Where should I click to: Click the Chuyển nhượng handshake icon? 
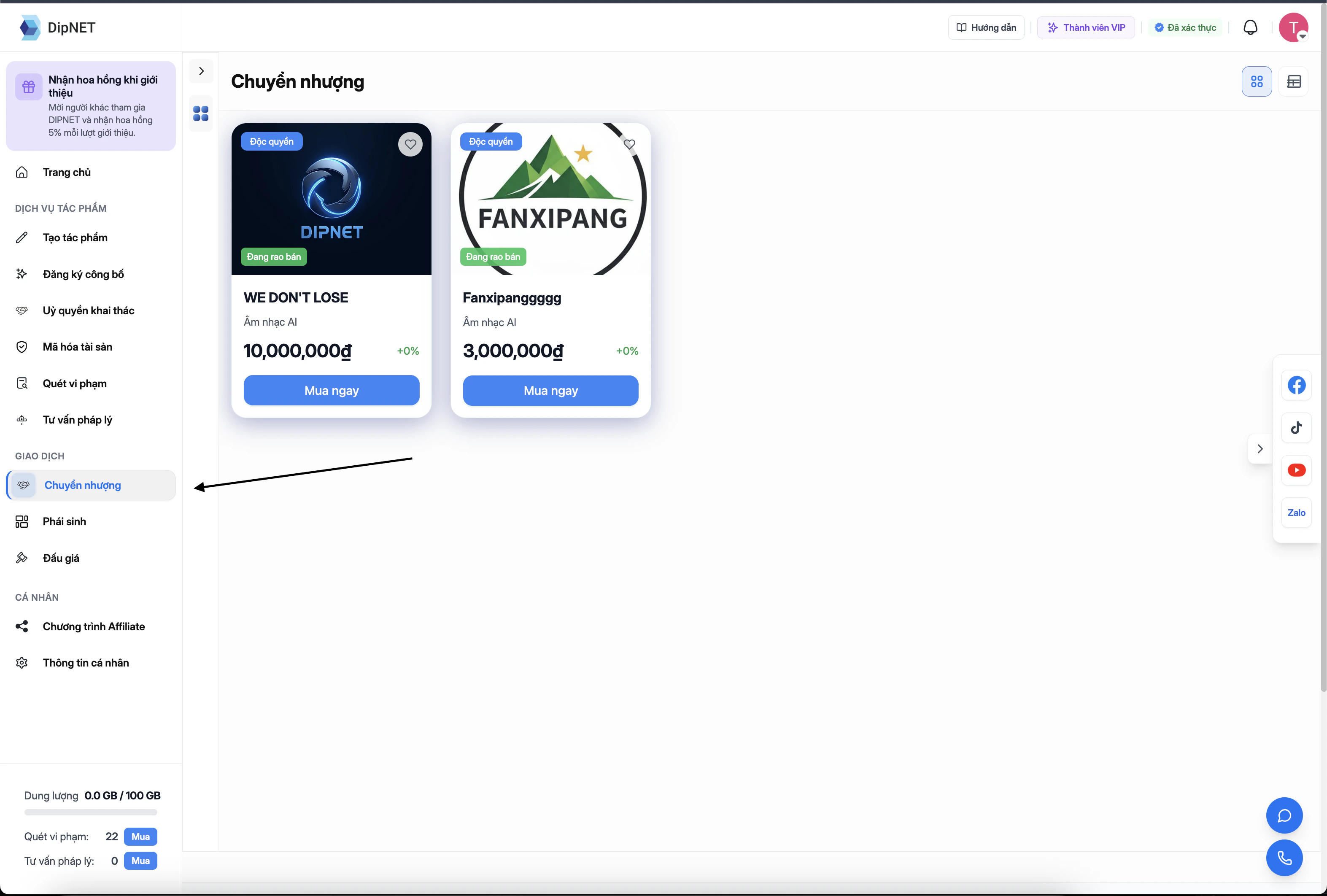tap(24, 486)
